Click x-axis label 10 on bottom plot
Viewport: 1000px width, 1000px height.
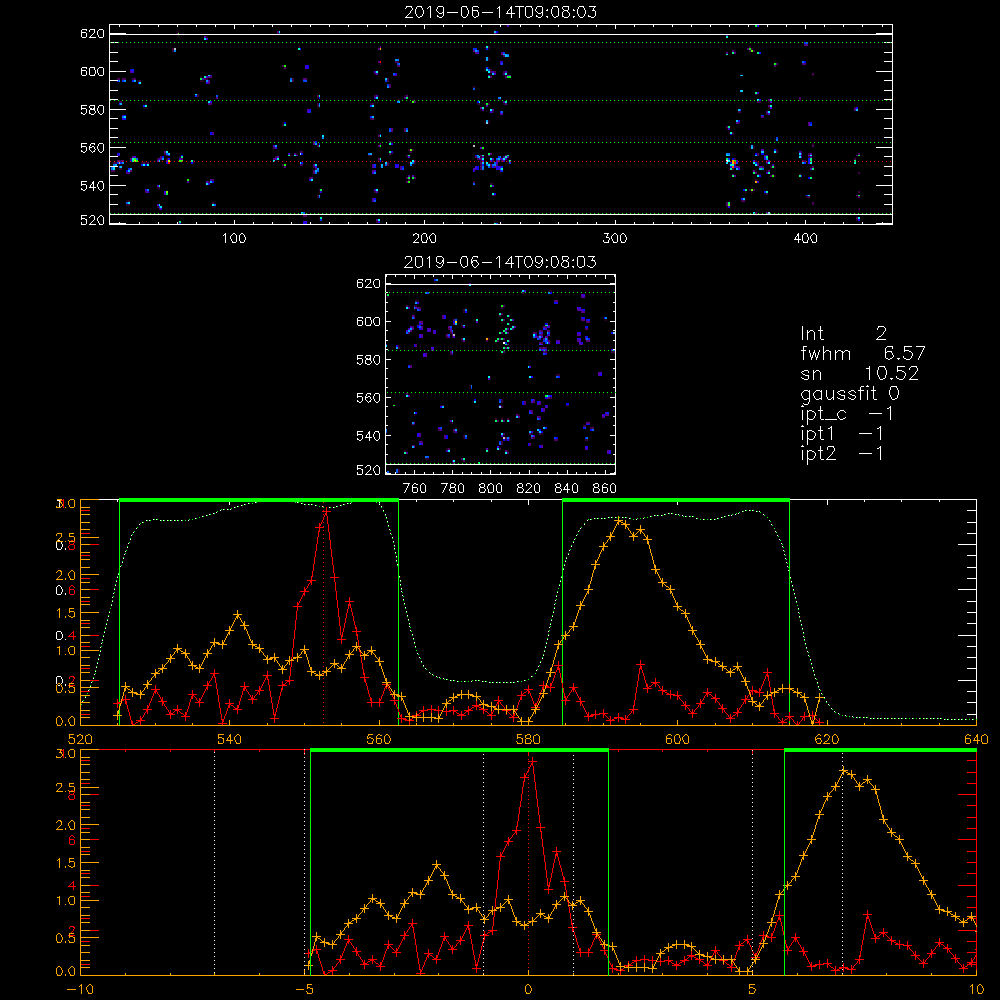click(976, 990)
